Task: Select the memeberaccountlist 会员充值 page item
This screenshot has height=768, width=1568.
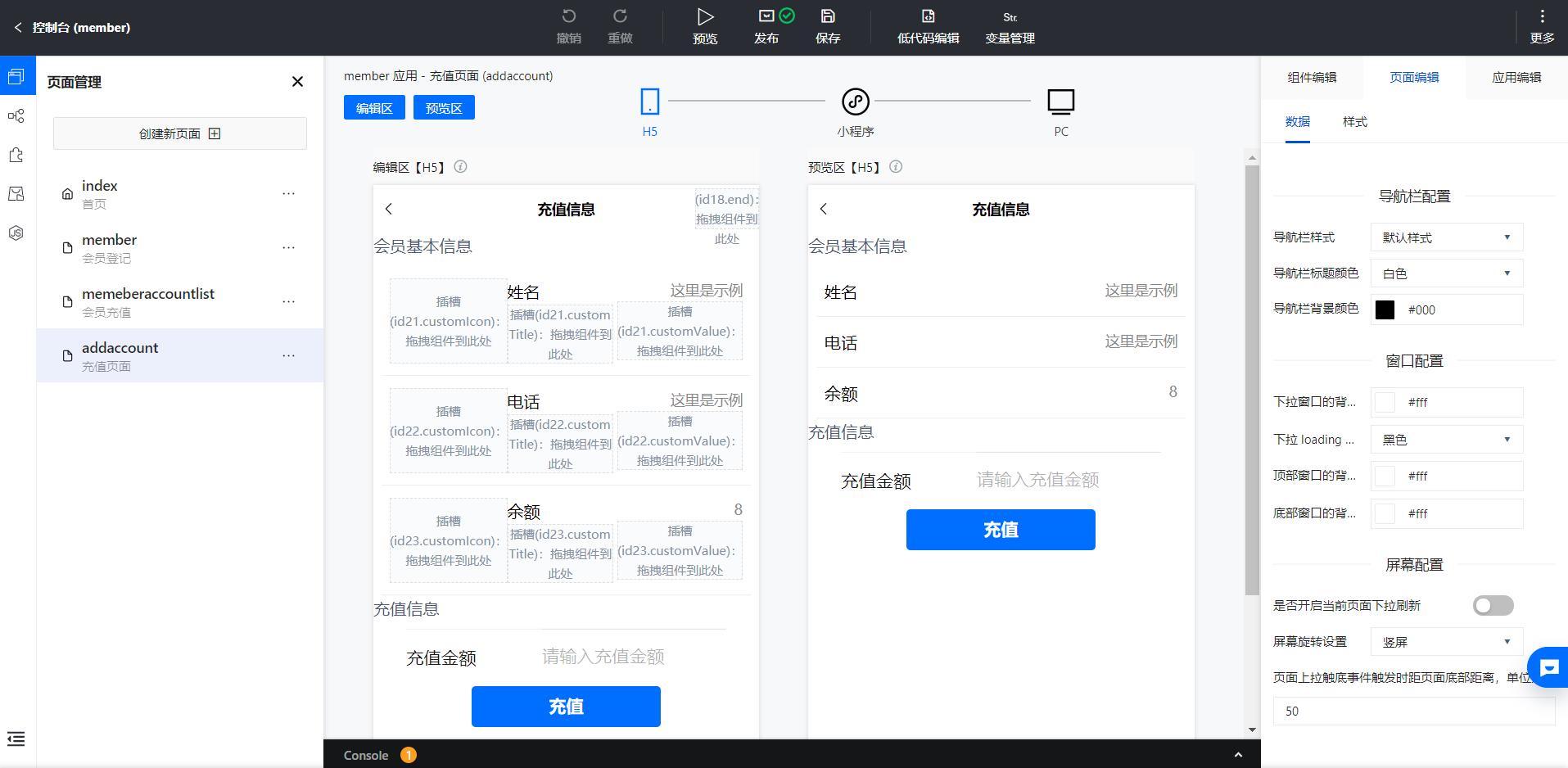Action: point(180,302)
